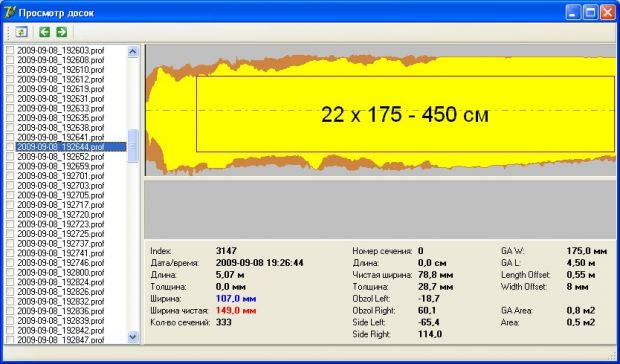This screenshot has height=364, width=620.
Task: Select file 2009-09-08_192703.prof
Action: 60,185
